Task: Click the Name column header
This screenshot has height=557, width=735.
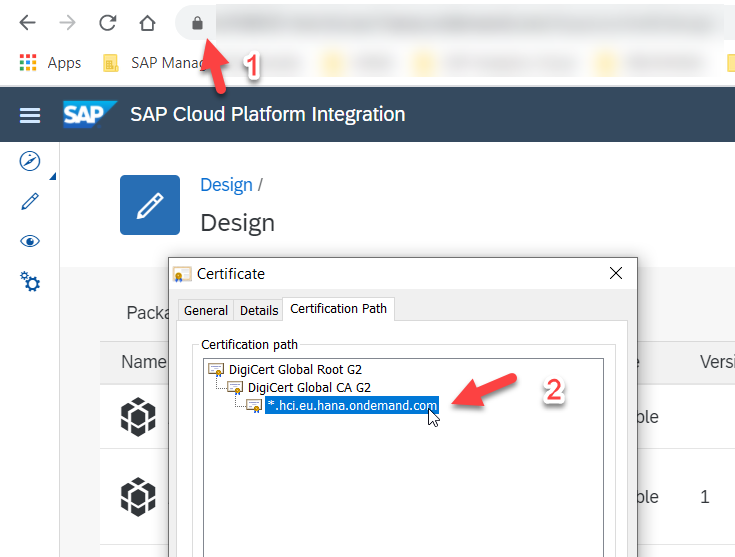Action: click(144, 361)
